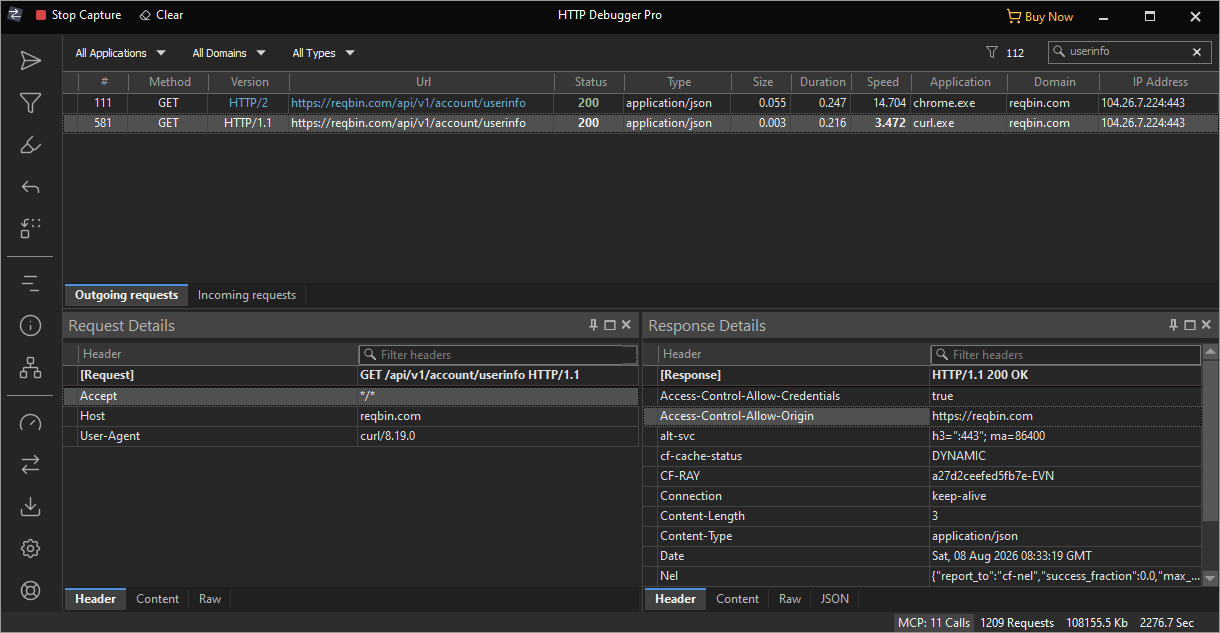The image size is (1220, 633).
Task: Click the response headers scrollbar down arrow
Action: 1211,578
